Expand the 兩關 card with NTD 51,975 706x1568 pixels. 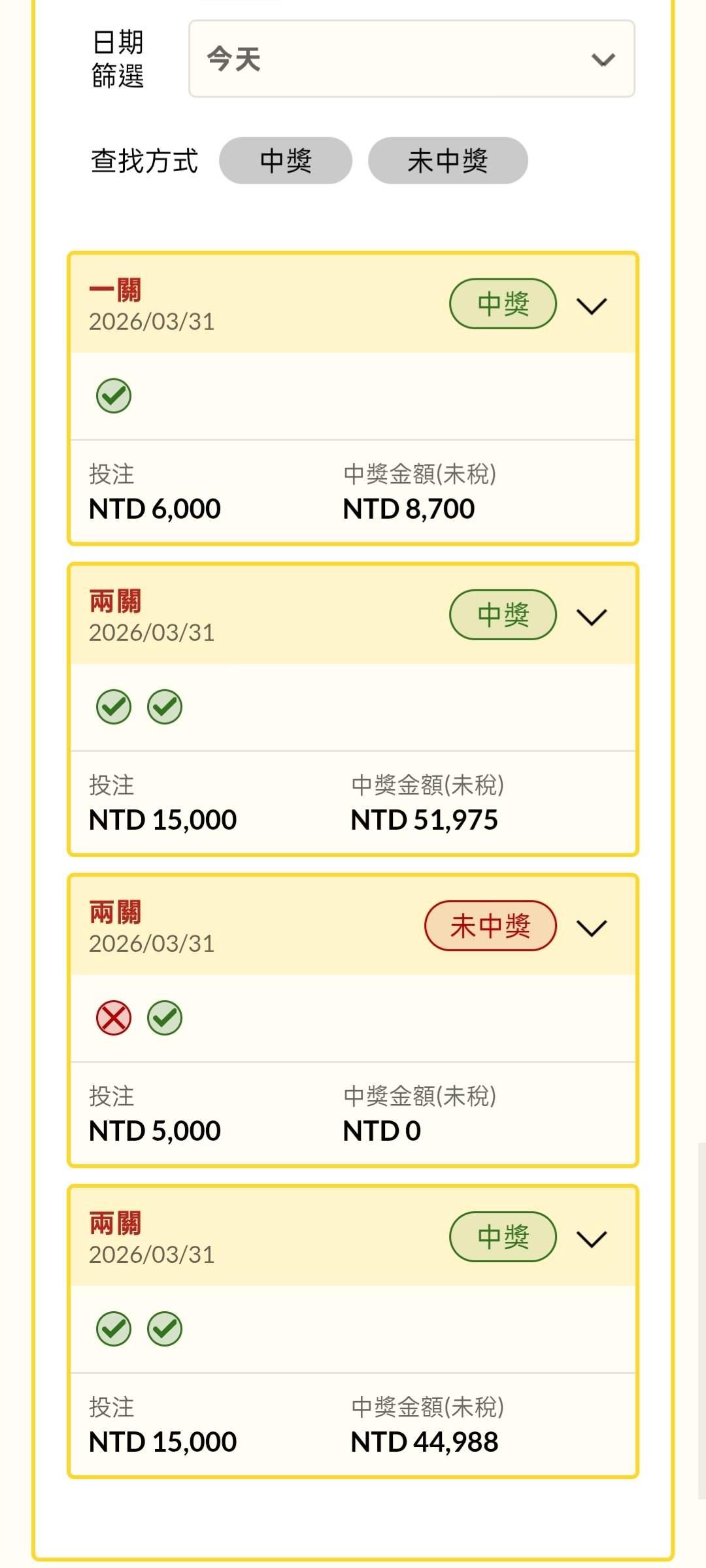click(x=592, y=616)
